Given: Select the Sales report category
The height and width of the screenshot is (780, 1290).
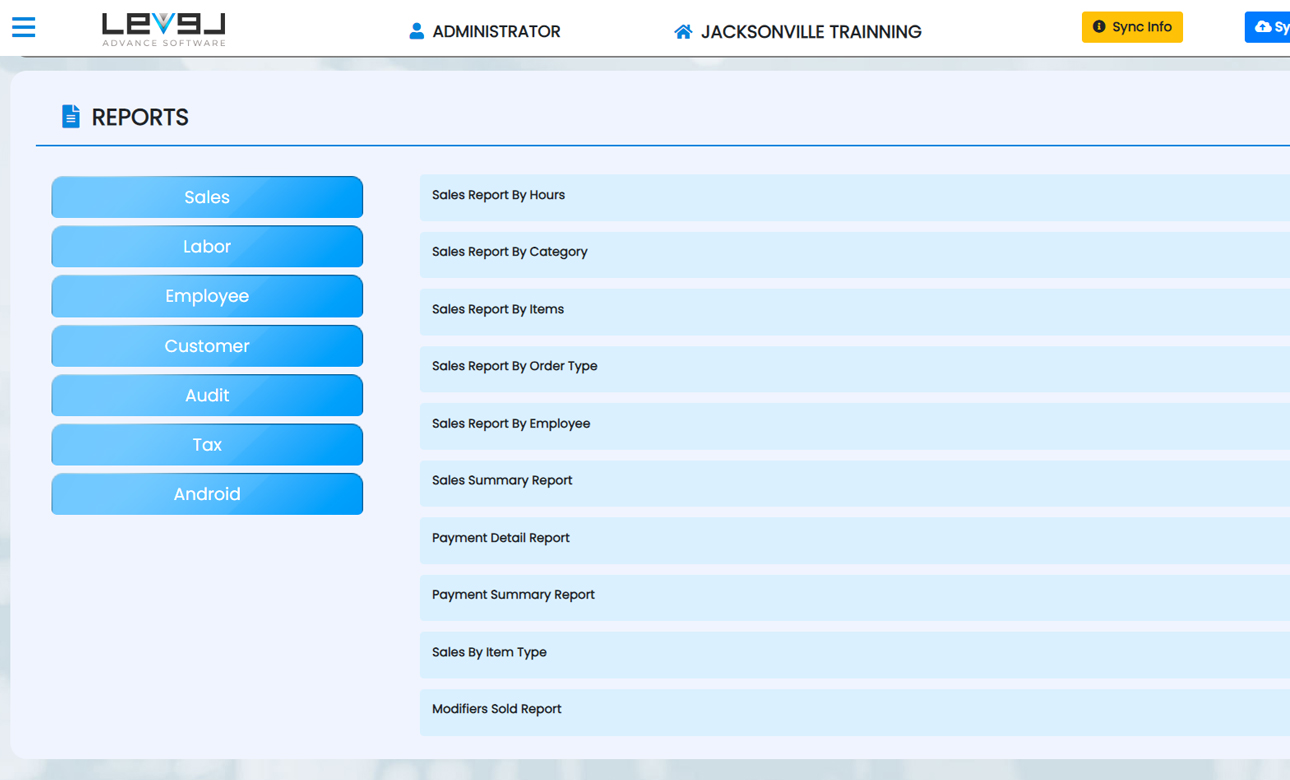Looking at the screenshot, I should click(207, 197).
